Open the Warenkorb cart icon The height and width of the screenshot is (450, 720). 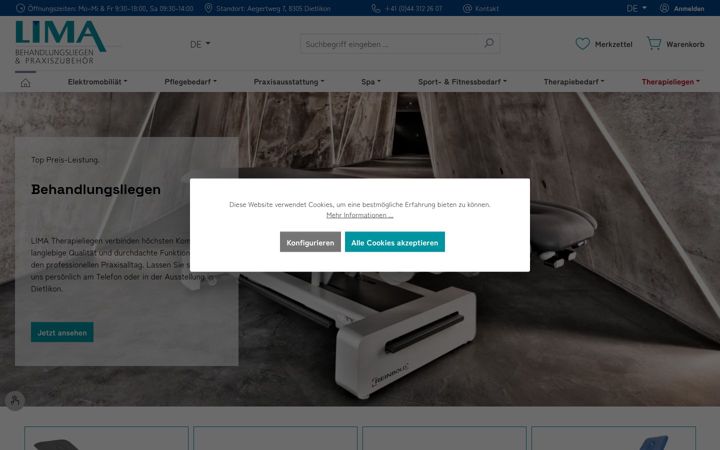[654, 43]
